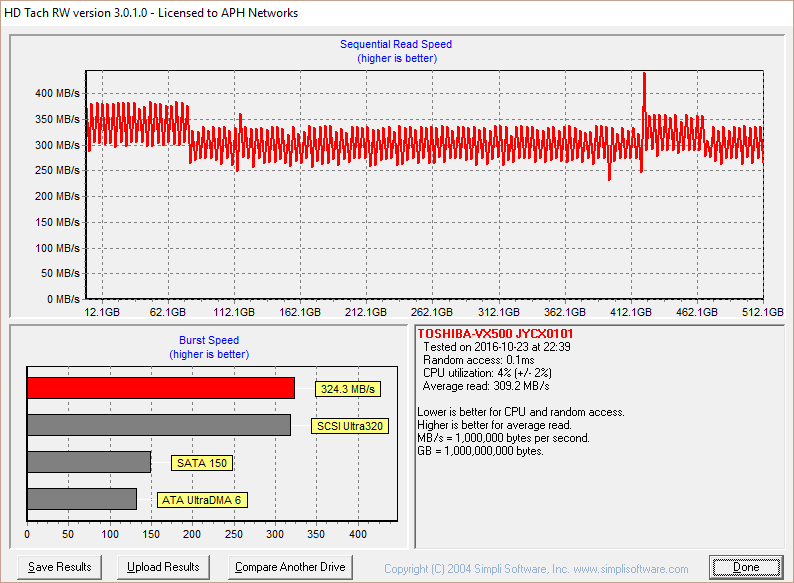Click the ATA UltraDMA 6 label
The width and height of the screenshot is (794, 583).
coord(202,499)
